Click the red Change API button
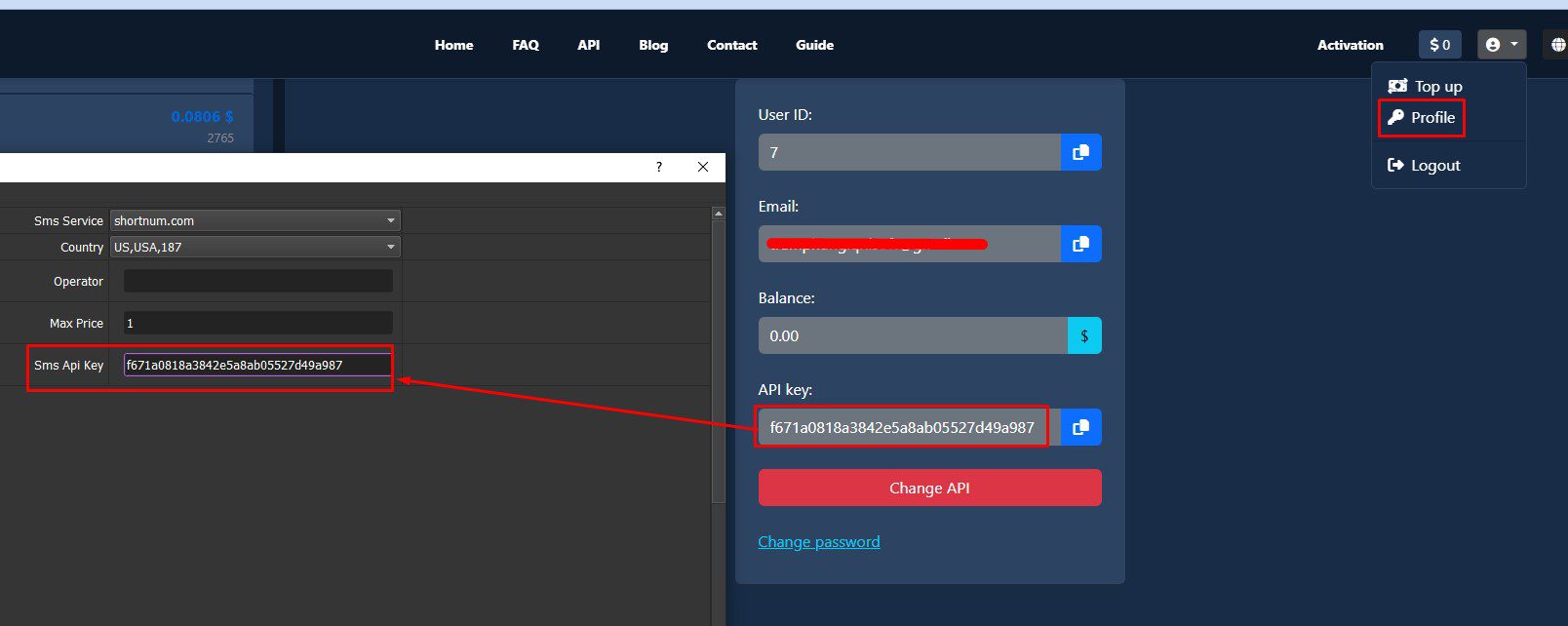The width and height of the screenshot is (1568, 626). pyautogui.click(x=930, y=488)
